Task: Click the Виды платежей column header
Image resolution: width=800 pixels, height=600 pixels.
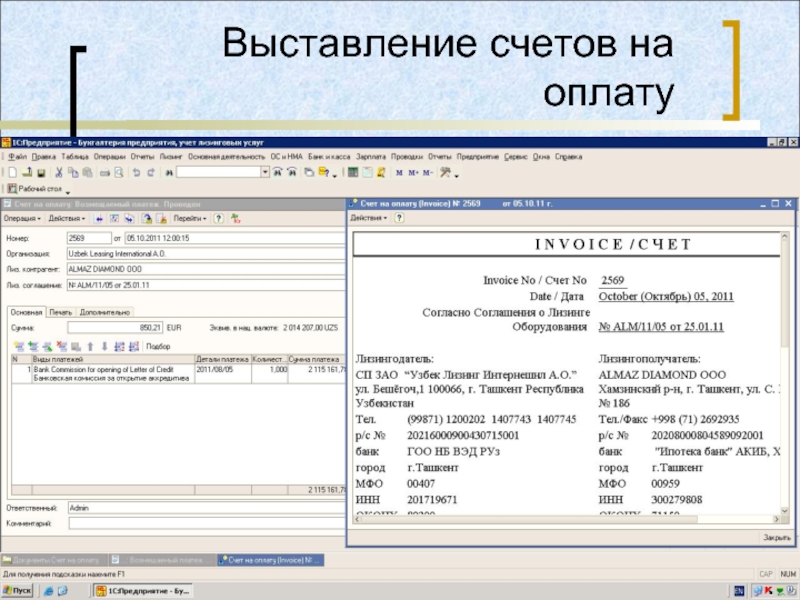Action: [x=113, y=359]
